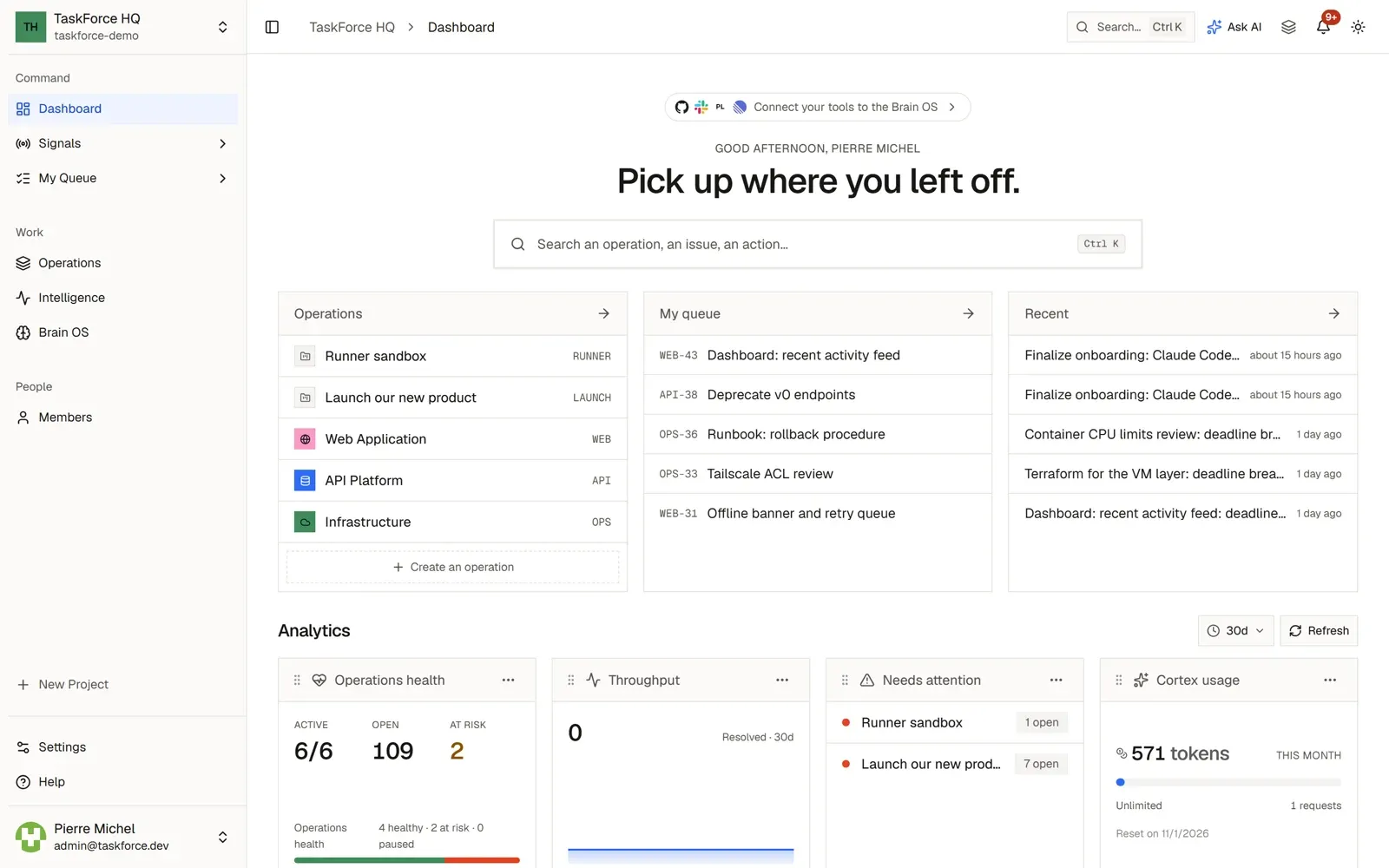Click the Cortex usage drag handle
This screenshot has width=1389, height=868.
point(1118,680)
